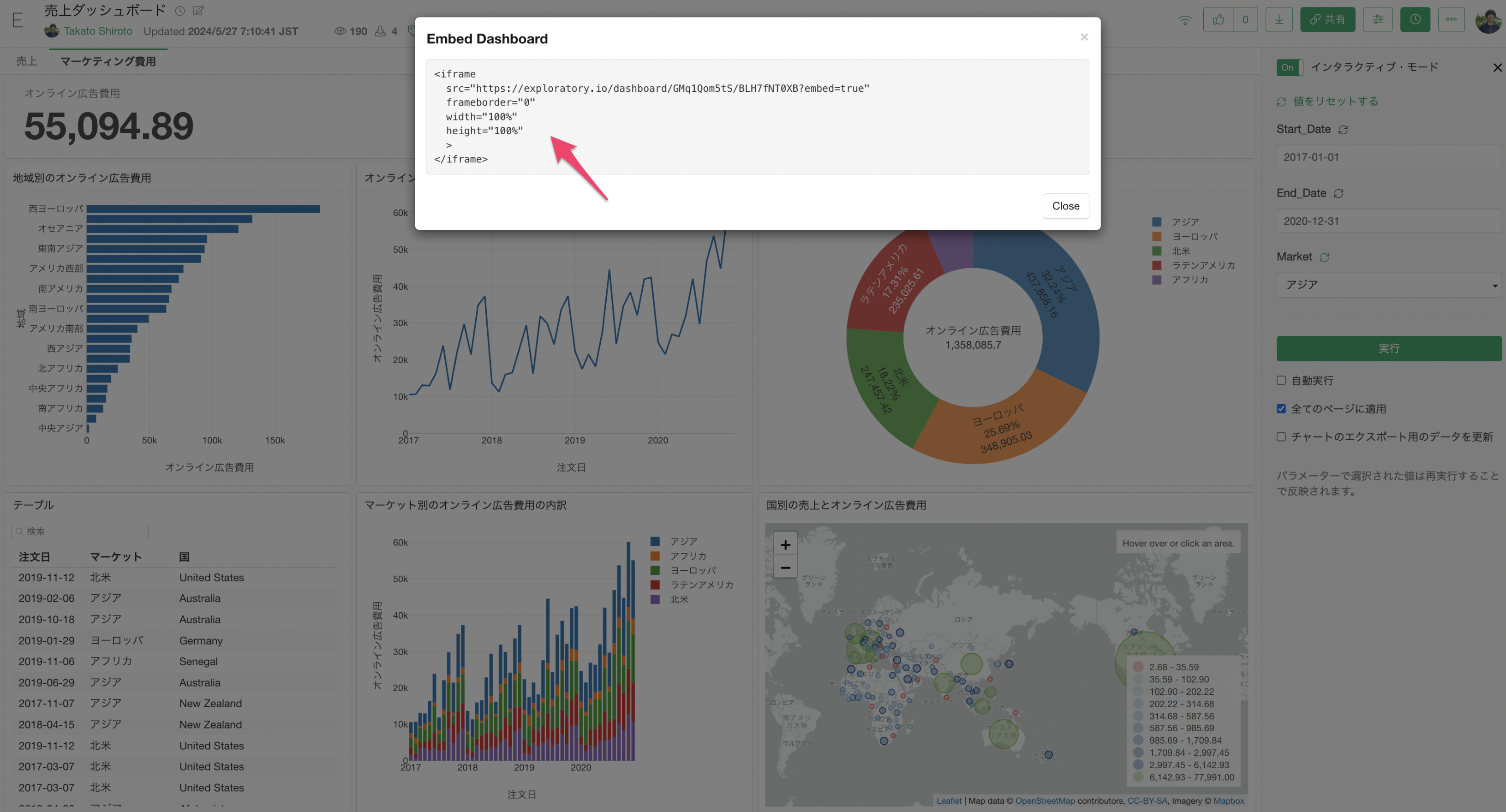Click the 西ヨーロッパ bar in regional chart
1506x812 pixels.
203,209
